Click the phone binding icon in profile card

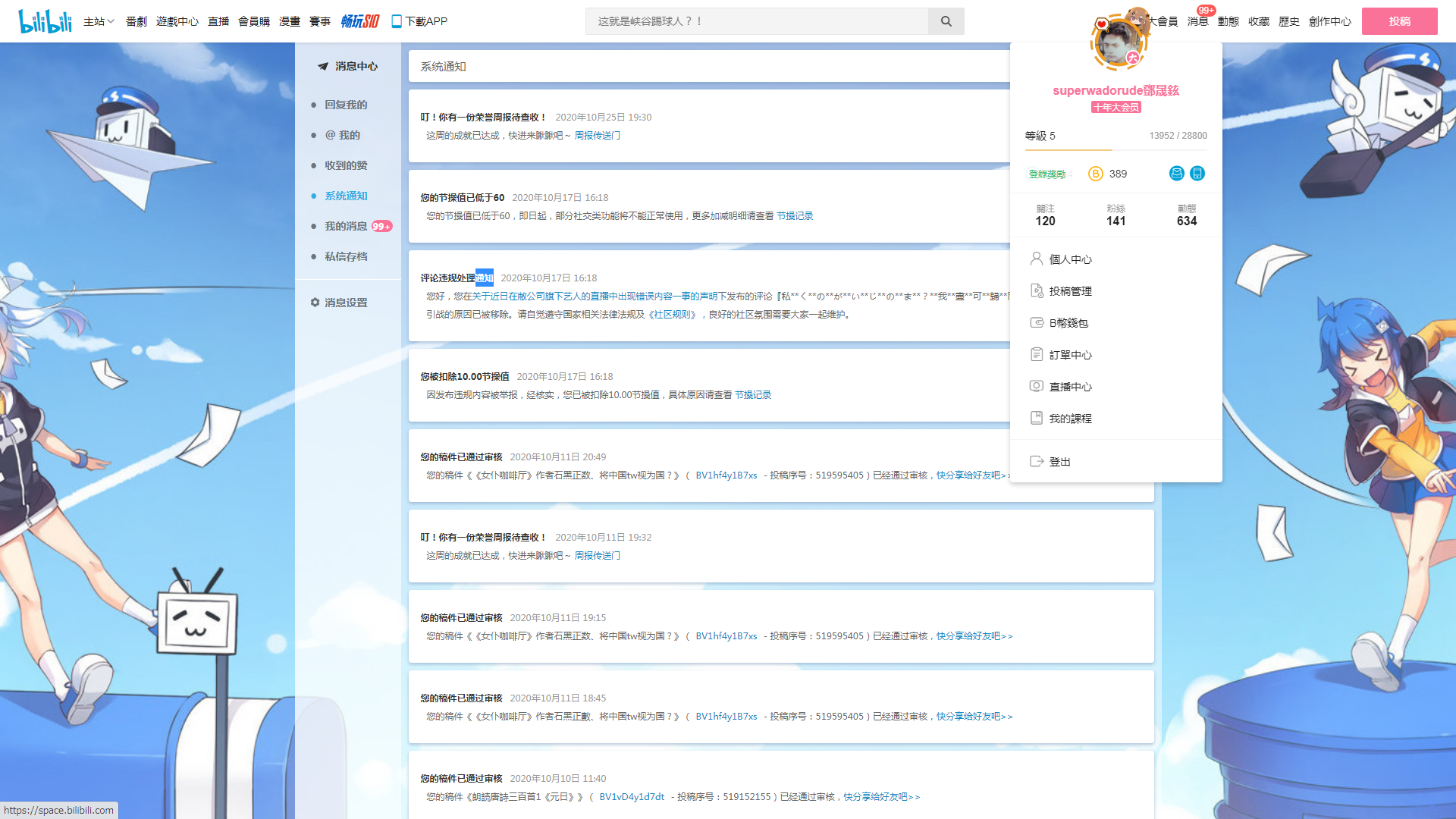point(1197,174)
